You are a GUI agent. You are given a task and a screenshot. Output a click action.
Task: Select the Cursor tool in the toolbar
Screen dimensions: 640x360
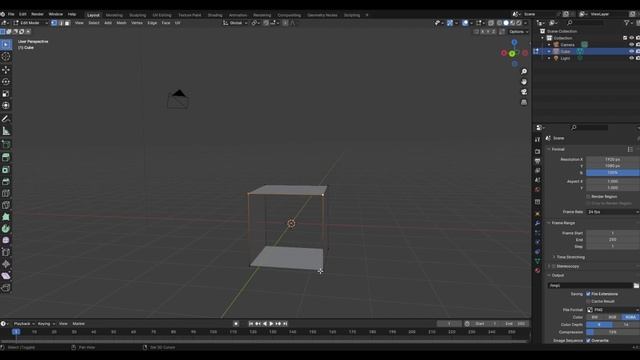coord(6,57)
